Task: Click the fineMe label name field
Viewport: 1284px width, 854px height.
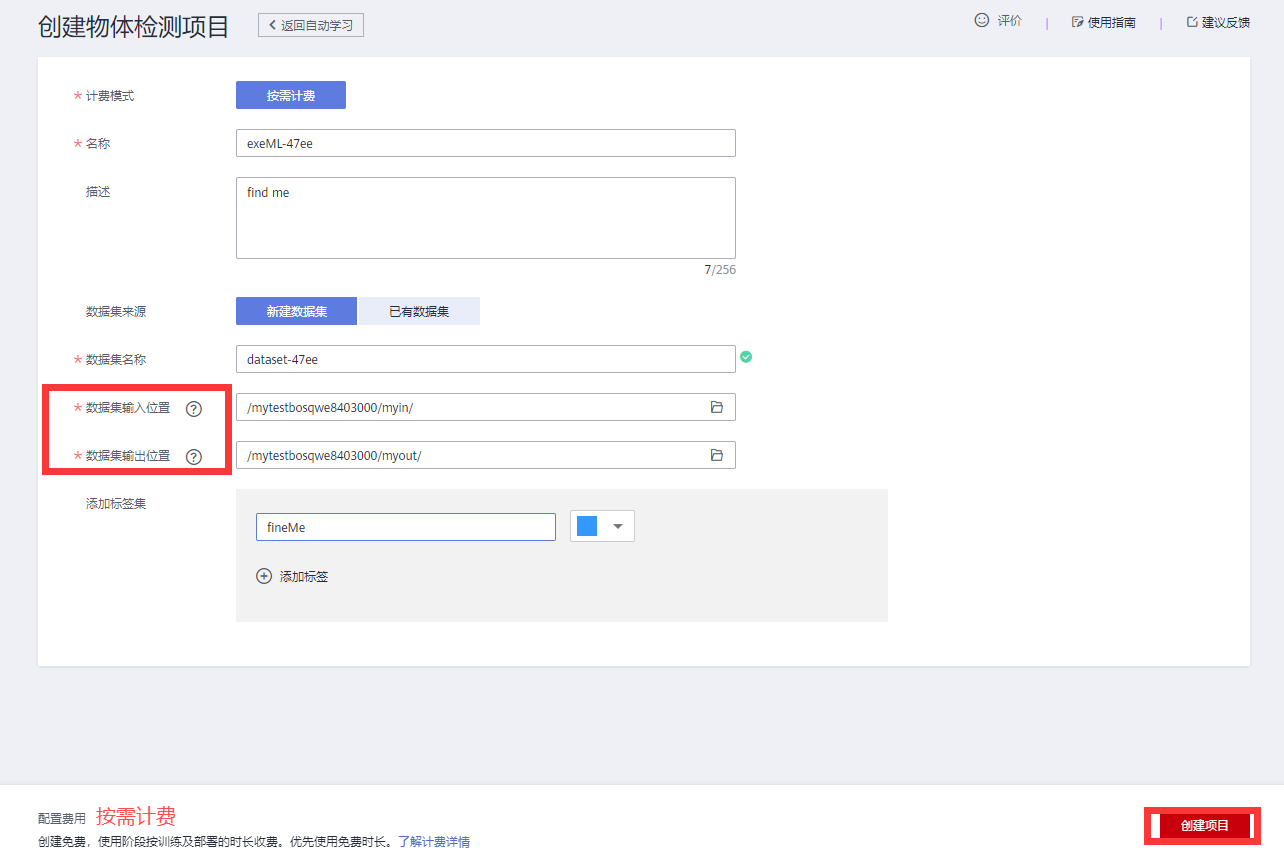Action: coord(405,527)
